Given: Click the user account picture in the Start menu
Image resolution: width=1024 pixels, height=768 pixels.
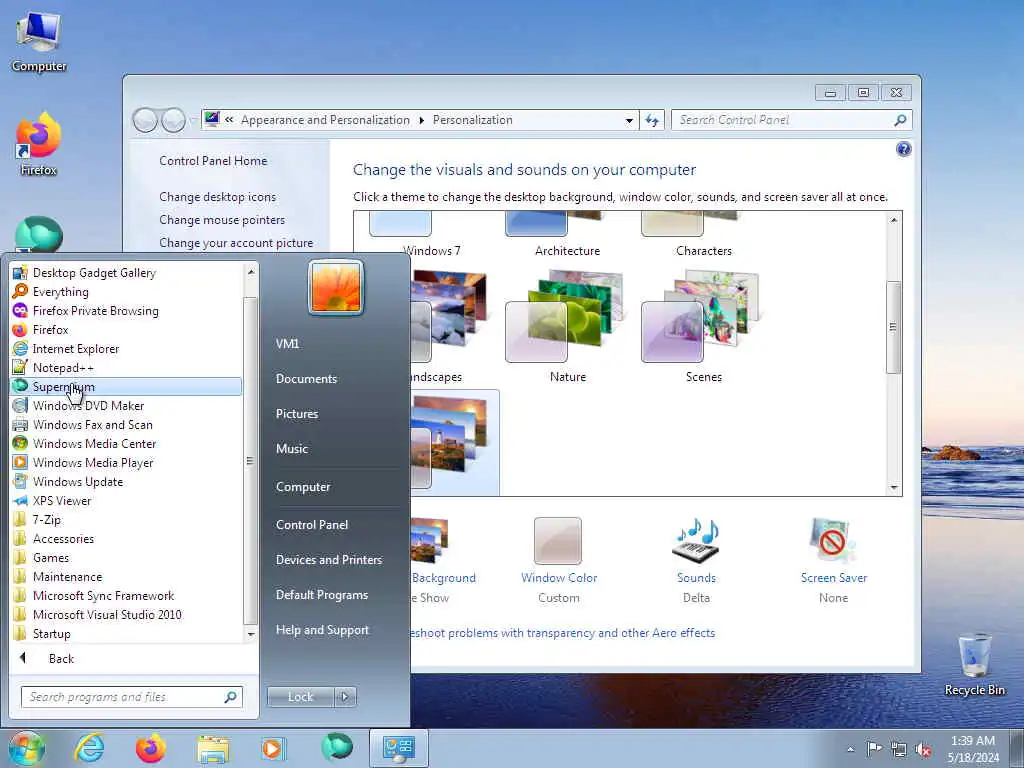Looking at the screenshot, I should click(x=336, y=287).
